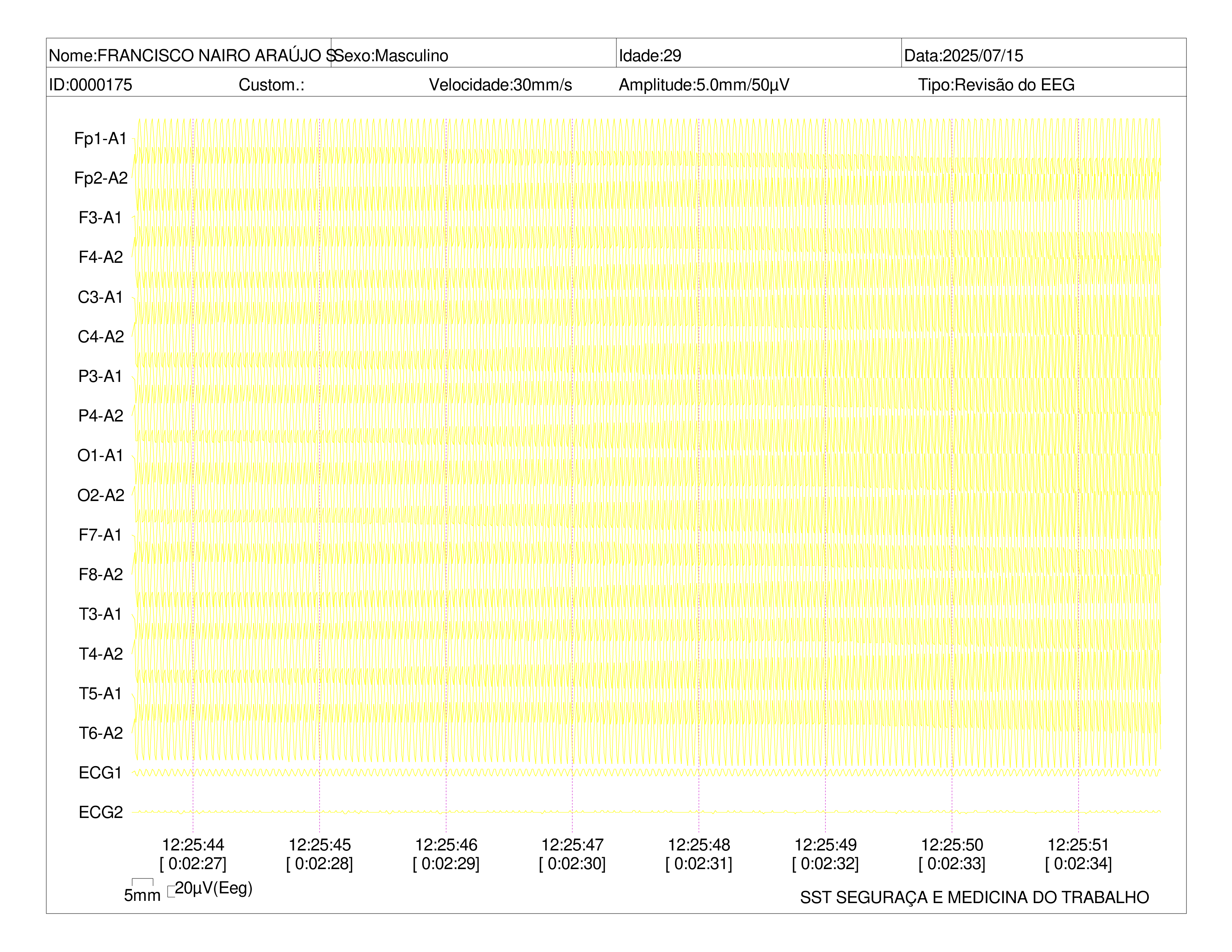
Task: Select the T6-A2 channel label
Action: point(100,732)
